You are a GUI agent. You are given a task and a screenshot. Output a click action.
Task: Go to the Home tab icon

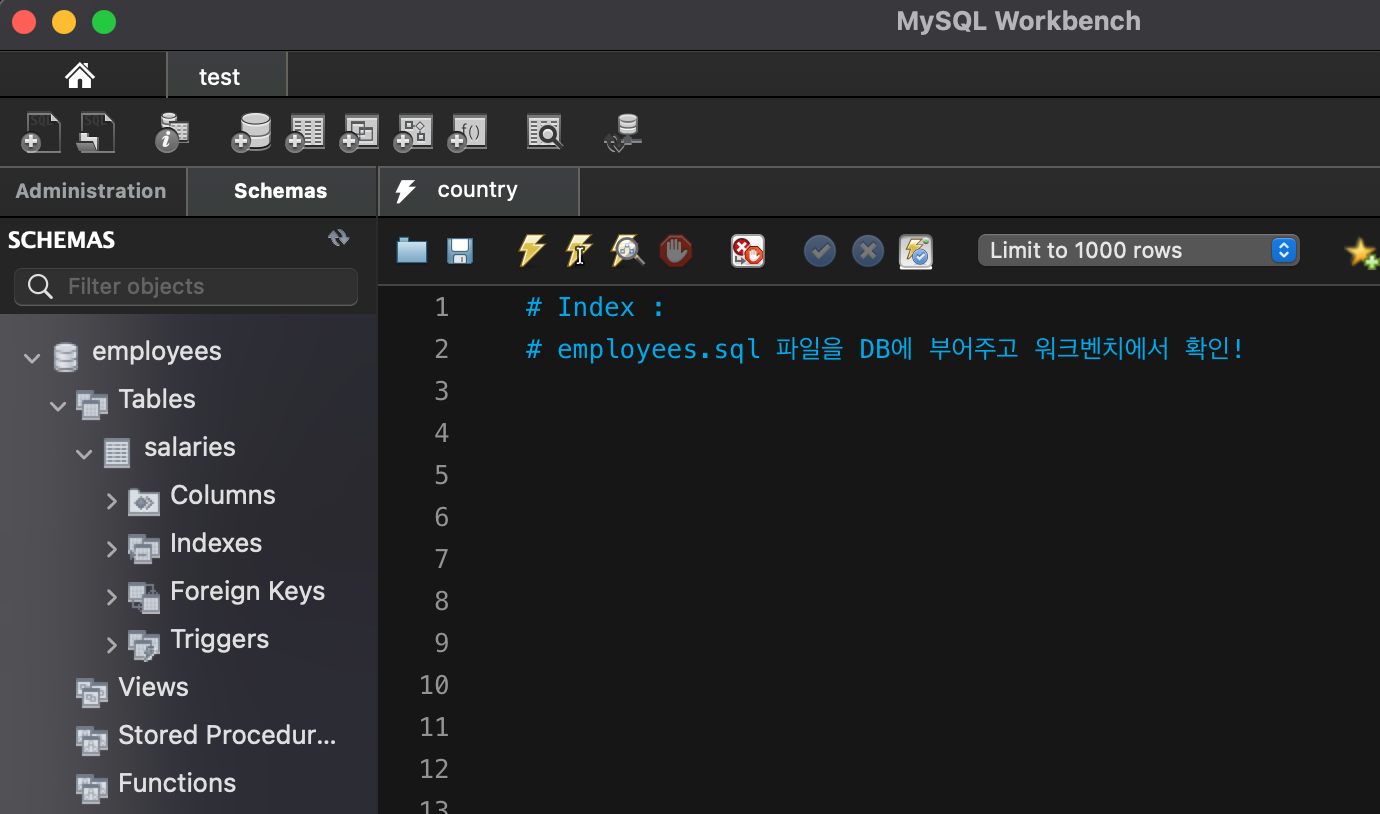coord(80,76)
